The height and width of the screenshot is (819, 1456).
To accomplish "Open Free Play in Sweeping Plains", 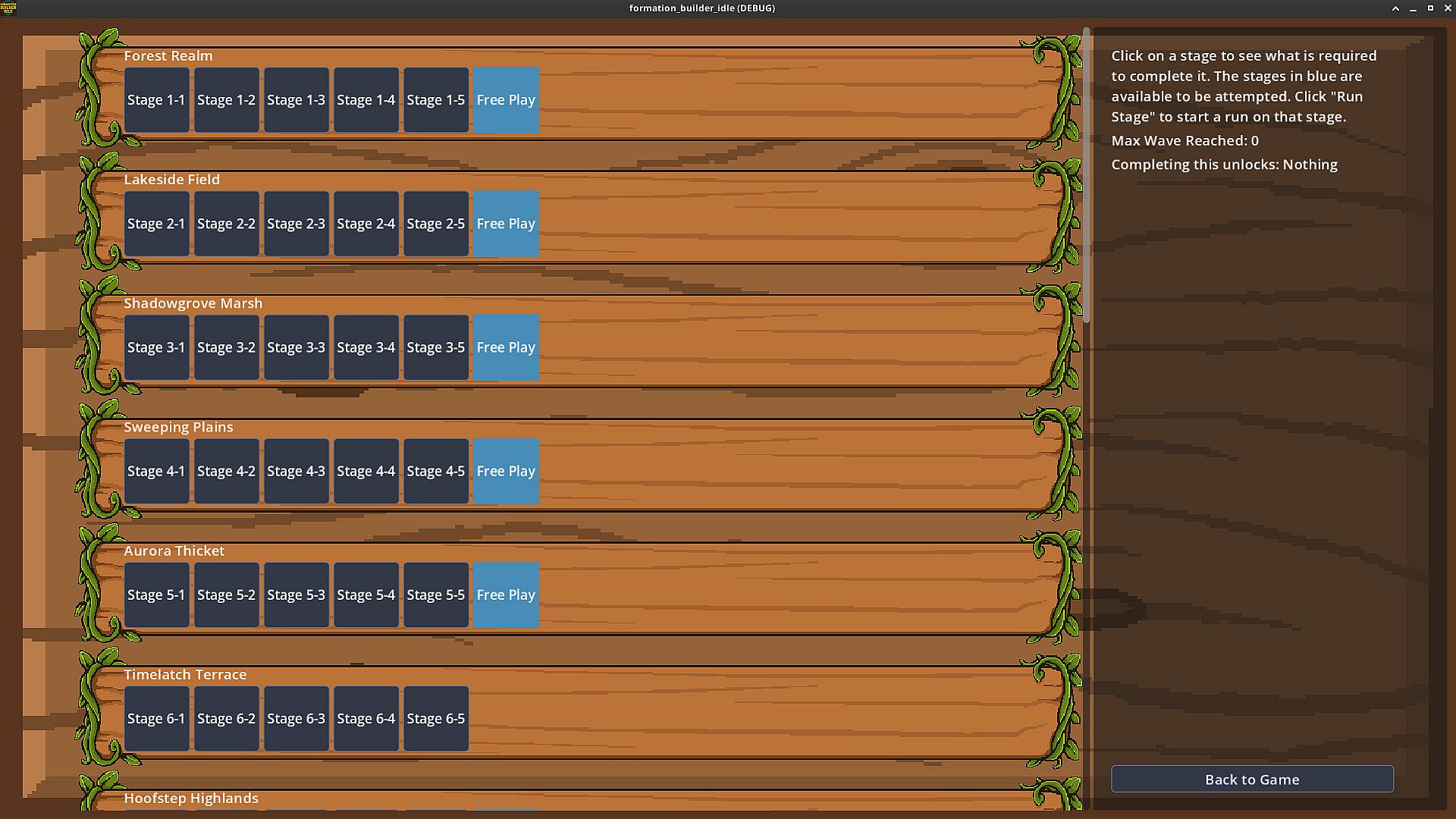I will 506,471.
